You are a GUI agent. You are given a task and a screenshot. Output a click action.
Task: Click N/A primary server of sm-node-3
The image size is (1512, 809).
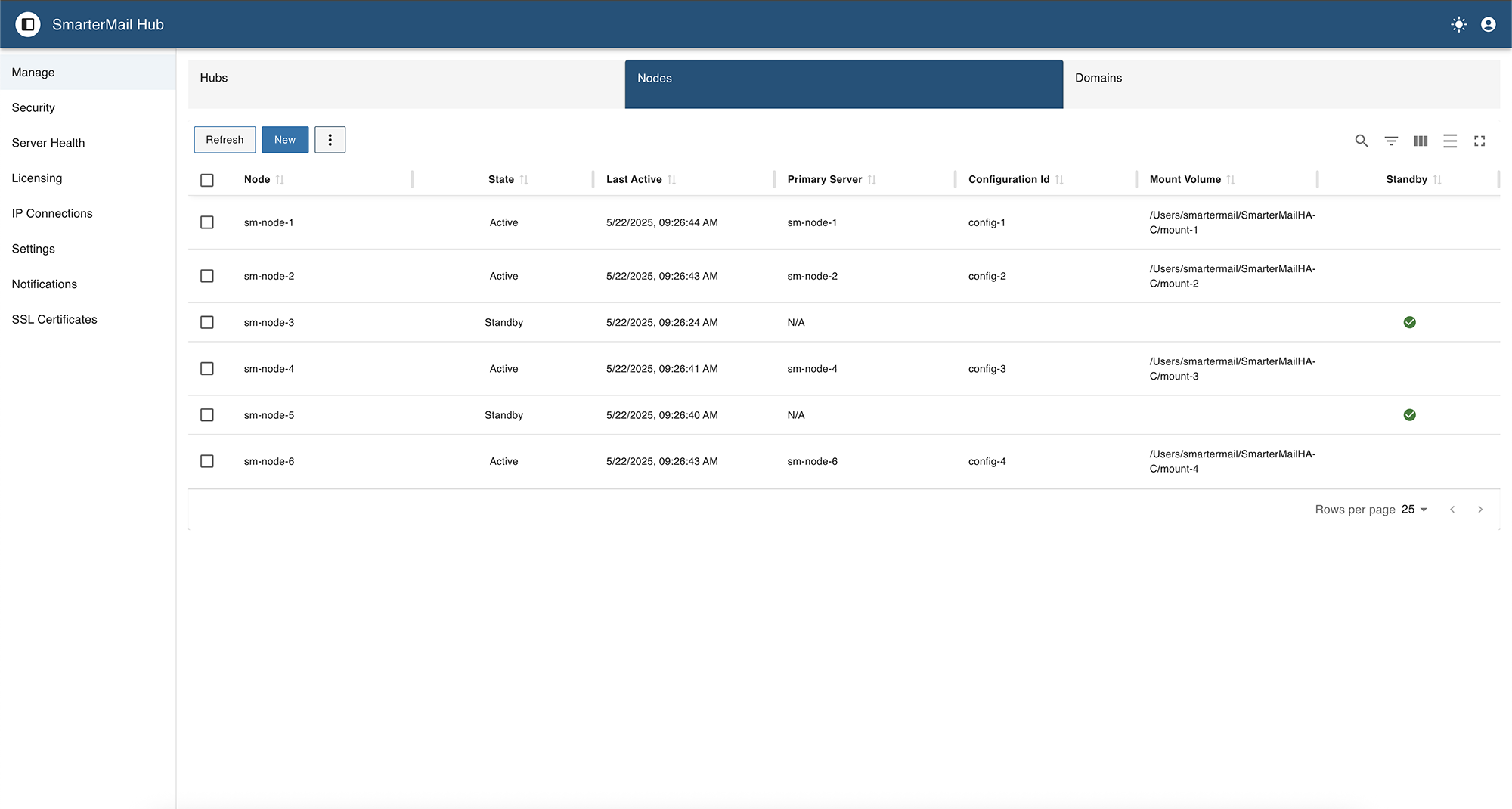tap(796, 322)
